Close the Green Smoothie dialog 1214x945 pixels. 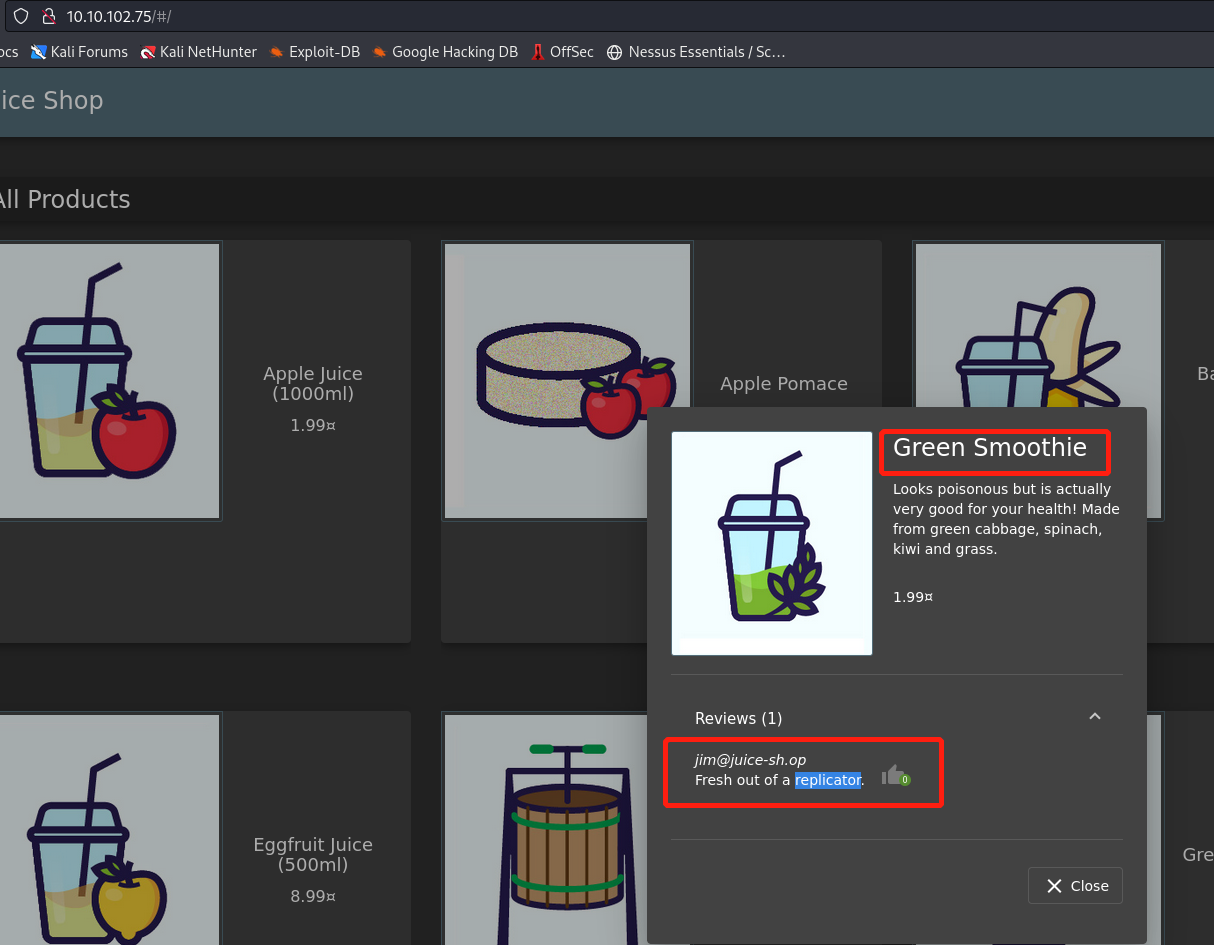click(x=1075, y=886)
